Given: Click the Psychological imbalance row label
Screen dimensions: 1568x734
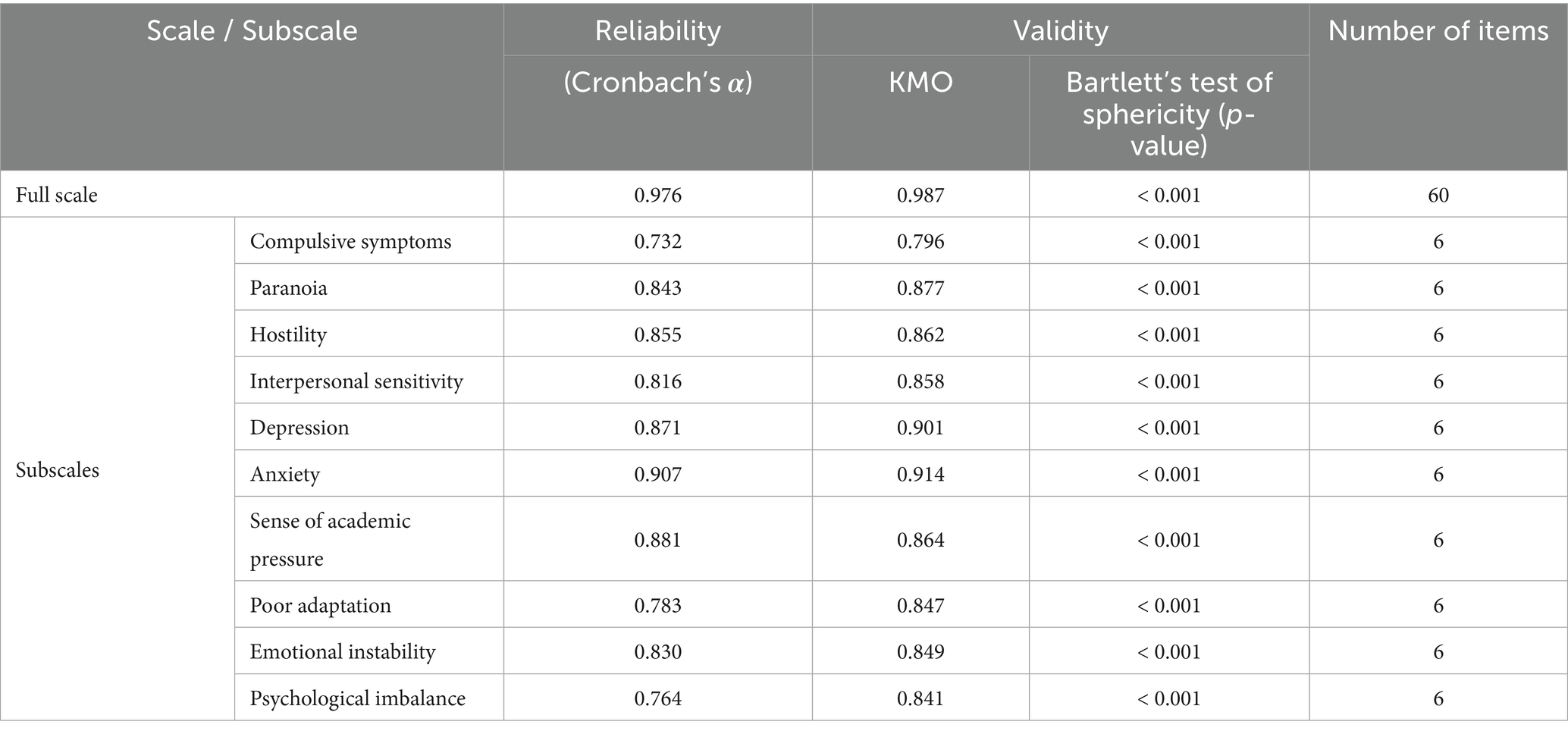Looking at the screenshot, I should point(358,698).
